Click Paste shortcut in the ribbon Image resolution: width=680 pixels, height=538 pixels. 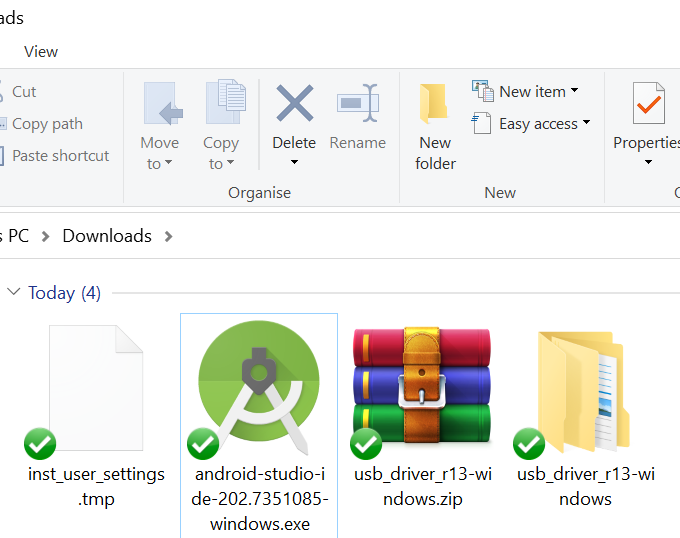pyautogui.click(x=60, y=156)
